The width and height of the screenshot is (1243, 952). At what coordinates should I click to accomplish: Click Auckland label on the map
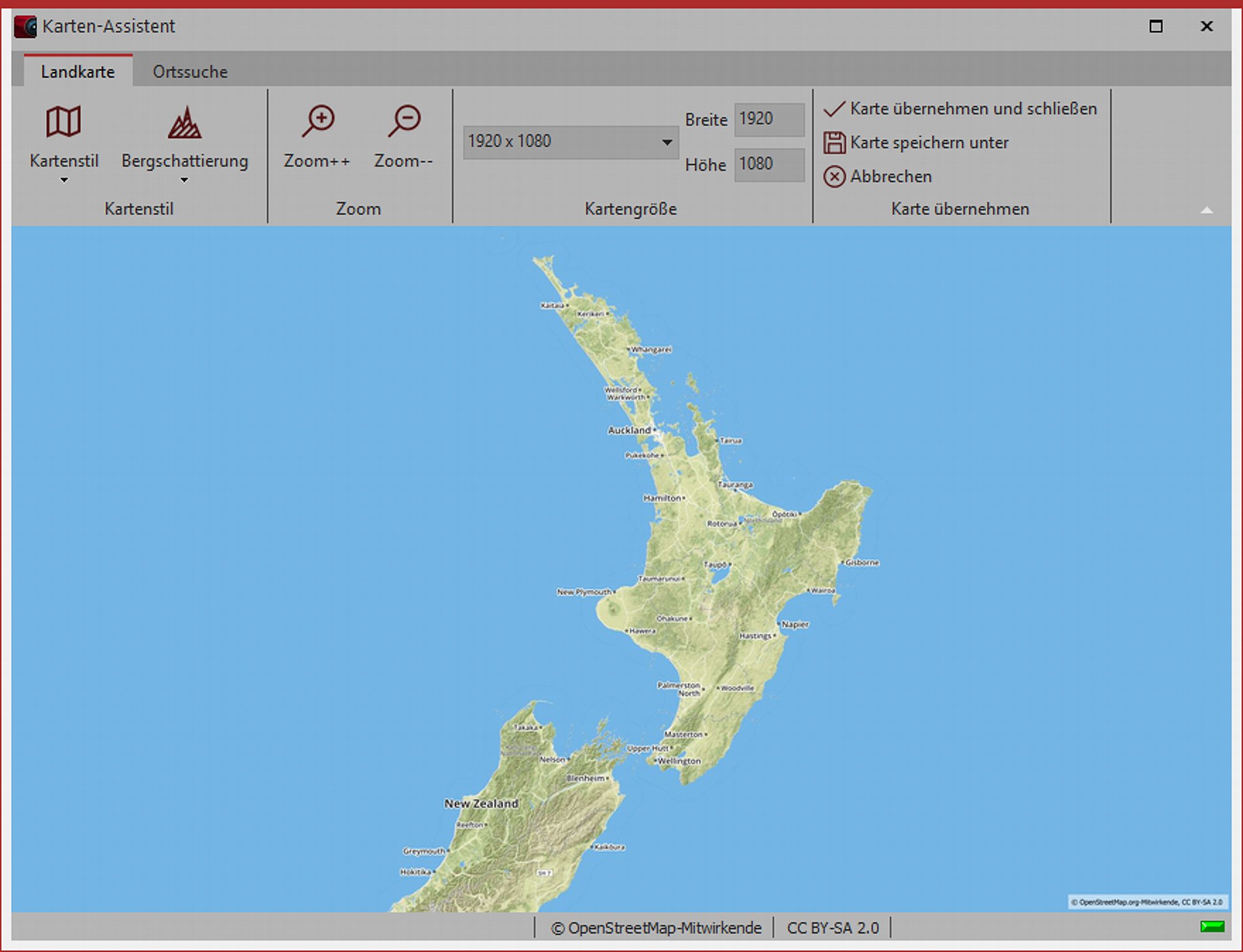point(629,430)
